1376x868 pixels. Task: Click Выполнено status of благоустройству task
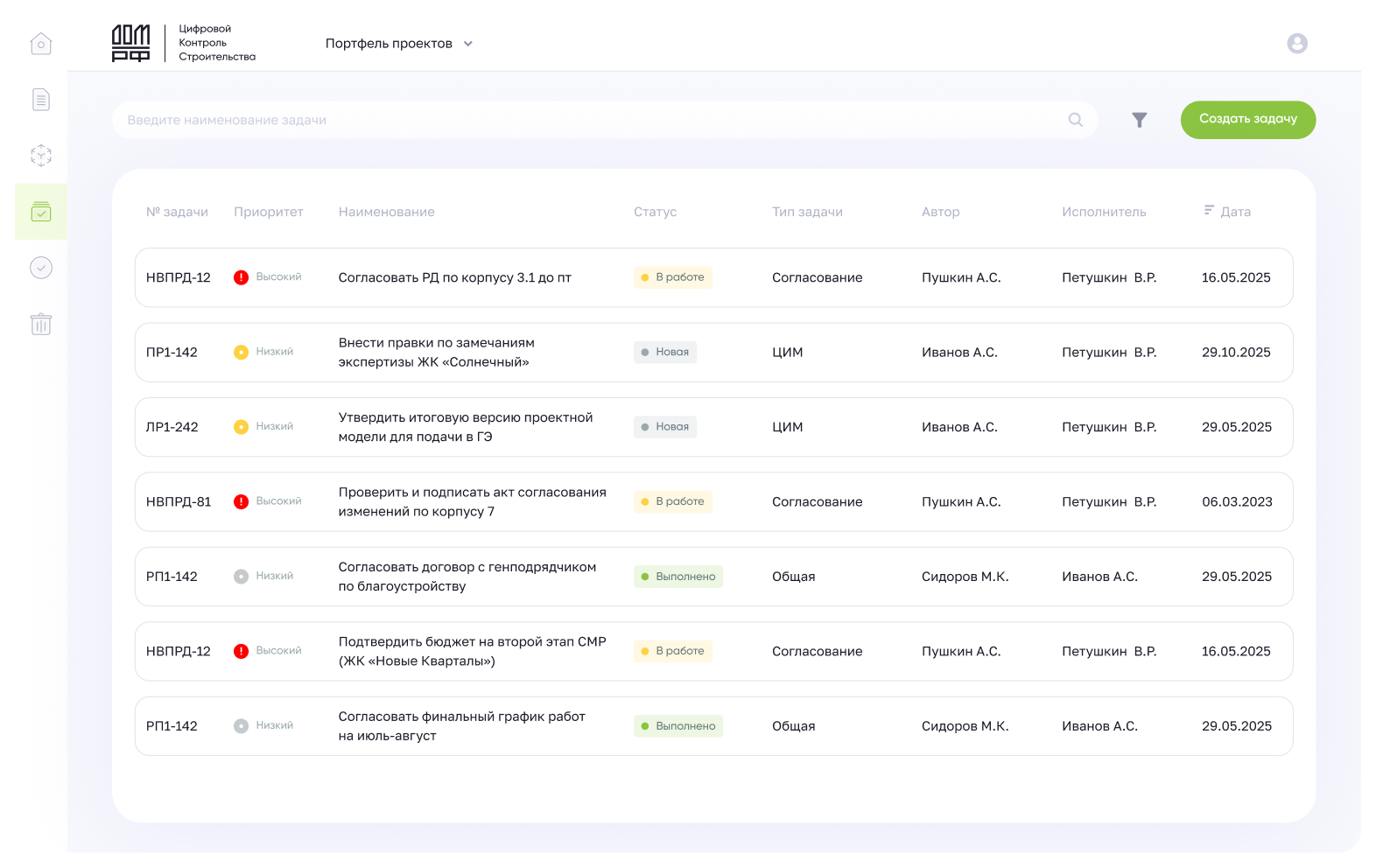(677, 577)
